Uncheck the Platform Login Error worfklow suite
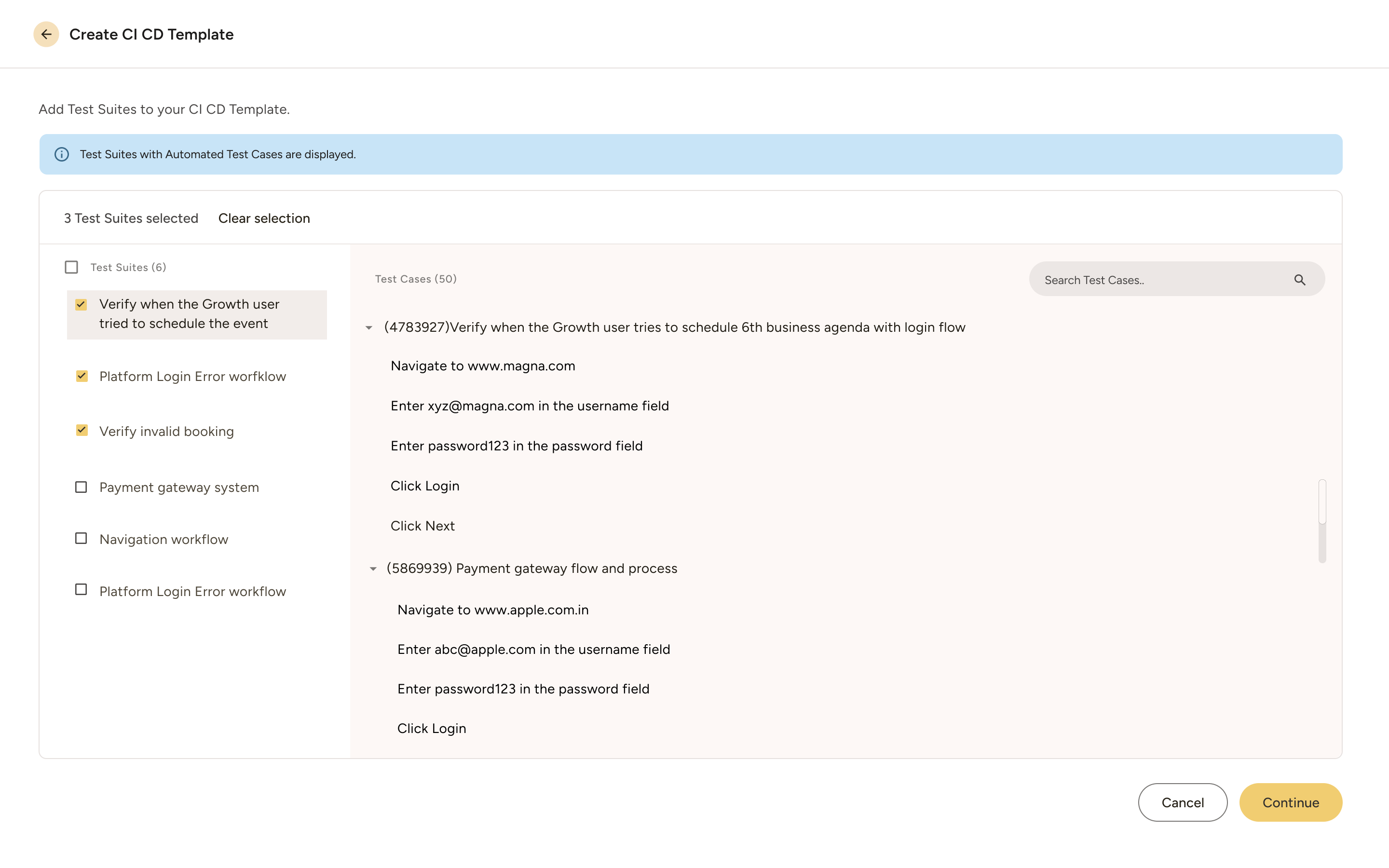1389x868 pixels. [81, 376]
